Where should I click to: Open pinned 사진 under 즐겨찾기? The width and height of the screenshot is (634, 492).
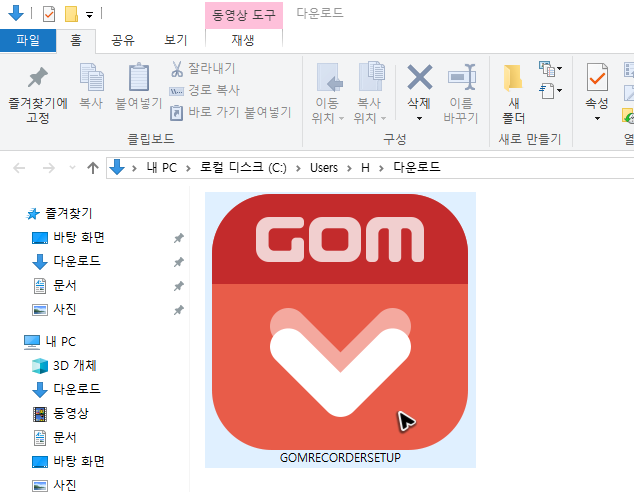point(55,310)
